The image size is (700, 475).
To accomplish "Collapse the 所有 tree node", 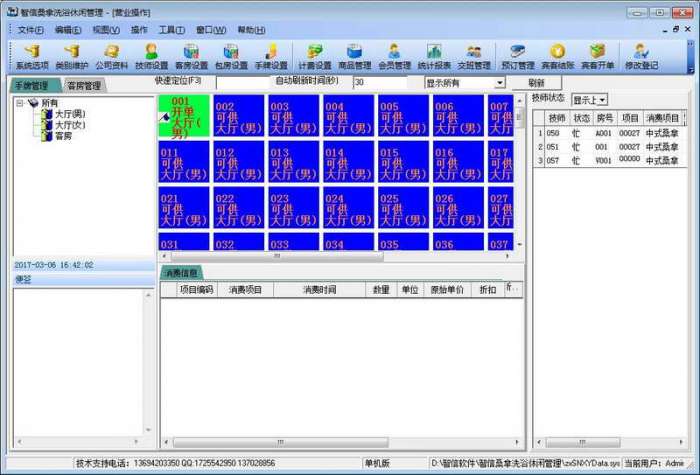I will pos(20,103).
